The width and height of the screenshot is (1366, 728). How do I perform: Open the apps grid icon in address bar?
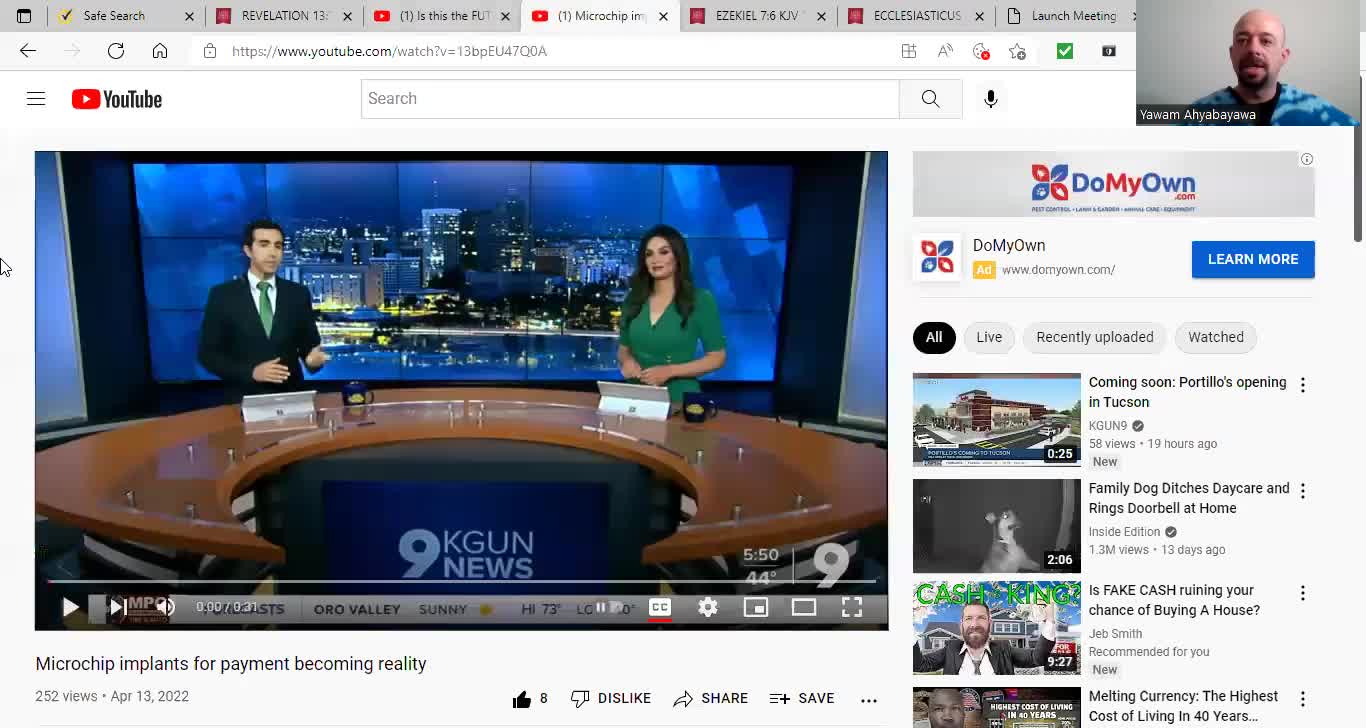909,51
